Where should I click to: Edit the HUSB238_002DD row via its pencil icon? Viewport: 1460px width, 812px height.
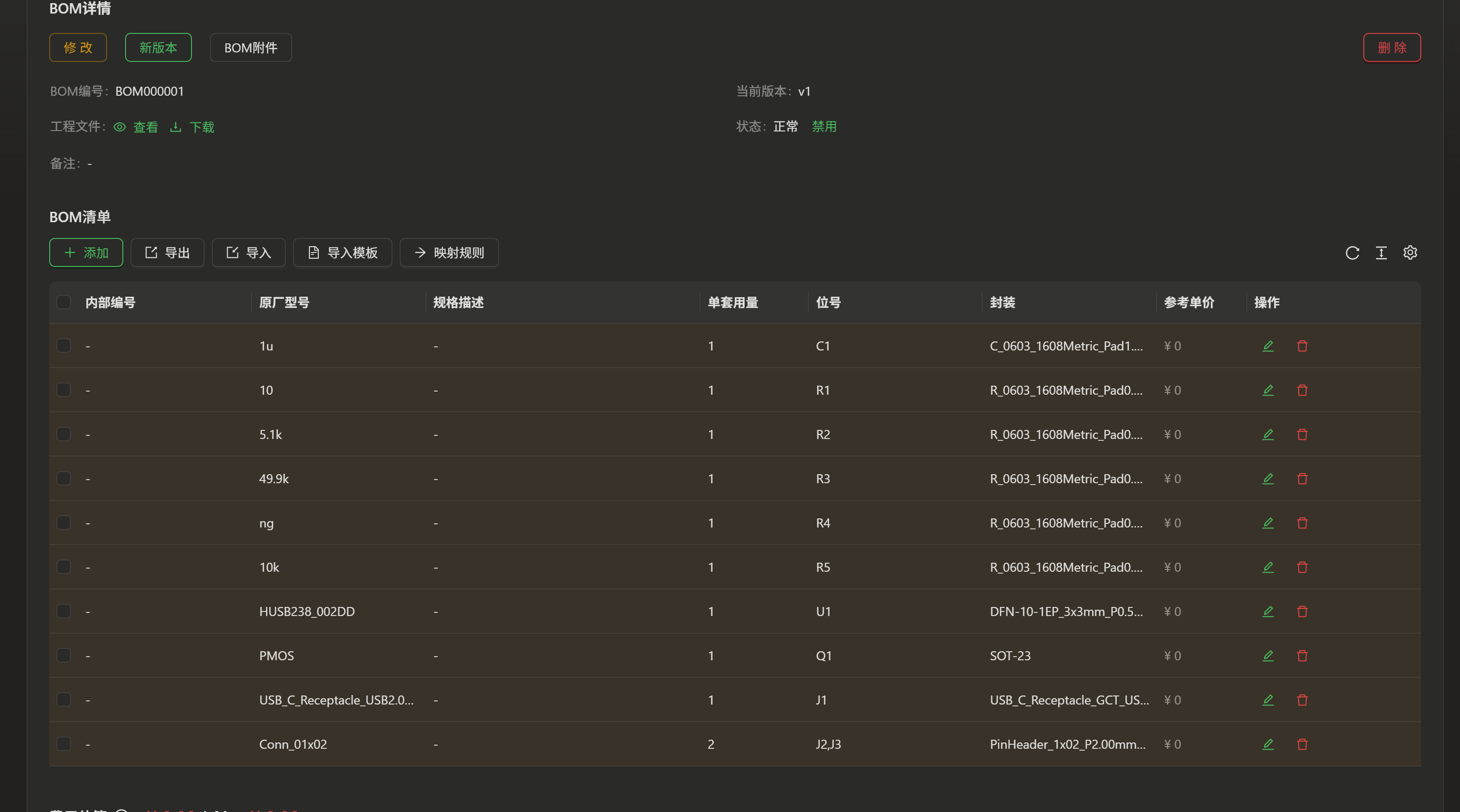coord(1268,611)
